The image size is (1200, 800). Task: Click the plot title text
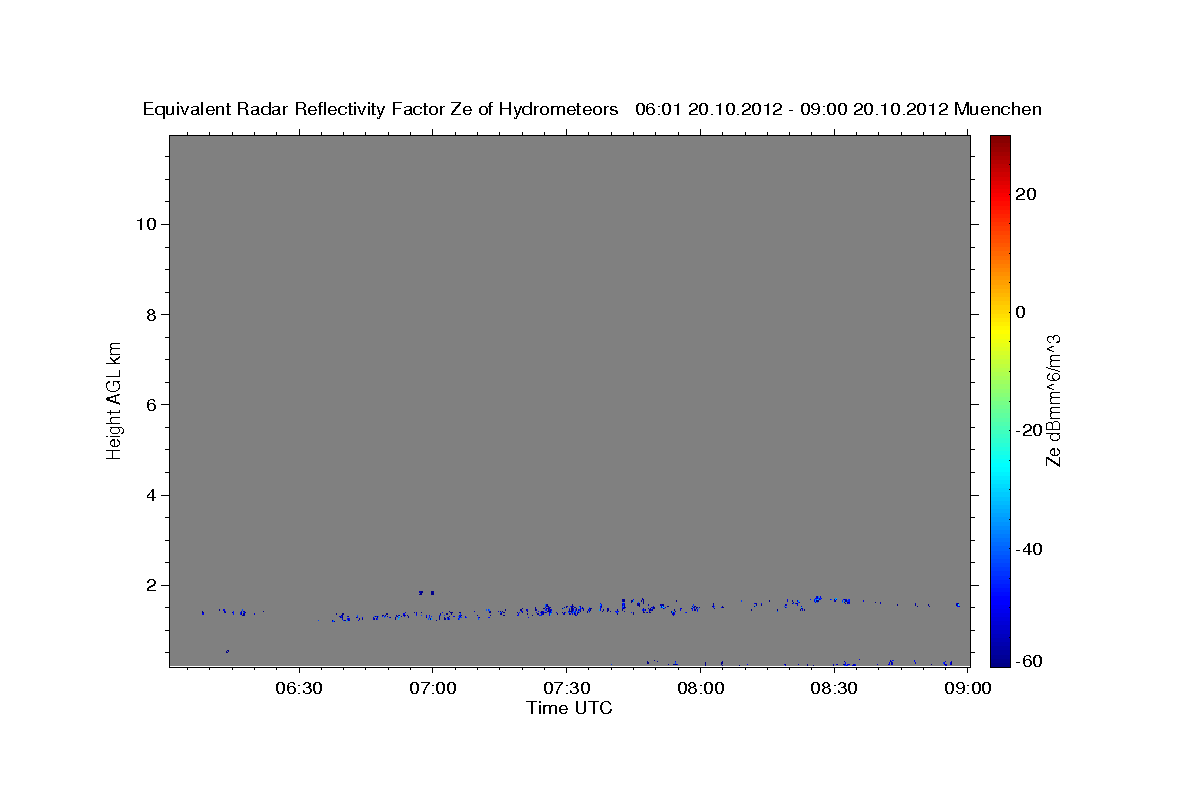[x=592, y=109]
